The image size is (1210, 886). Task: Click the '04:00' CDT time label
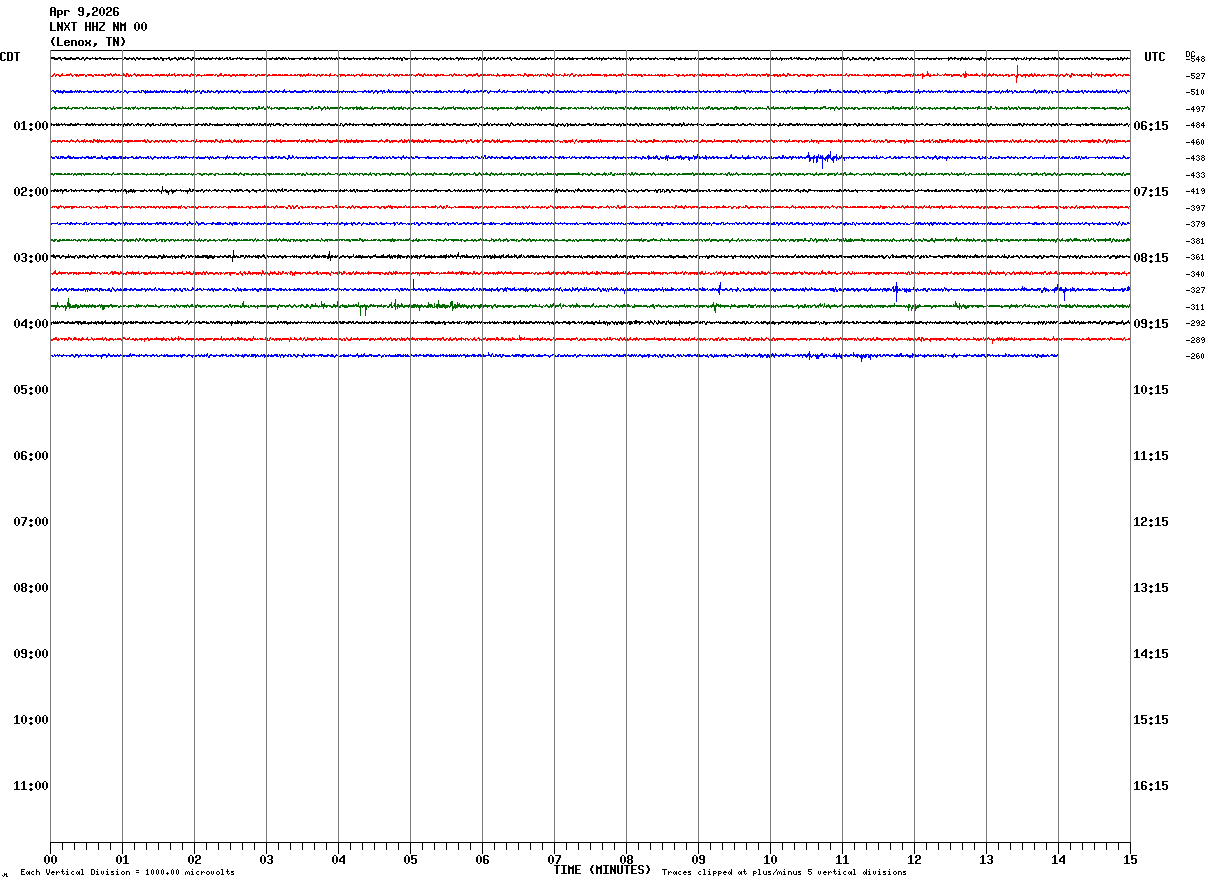pyautogui.click(x=31, y=324)
